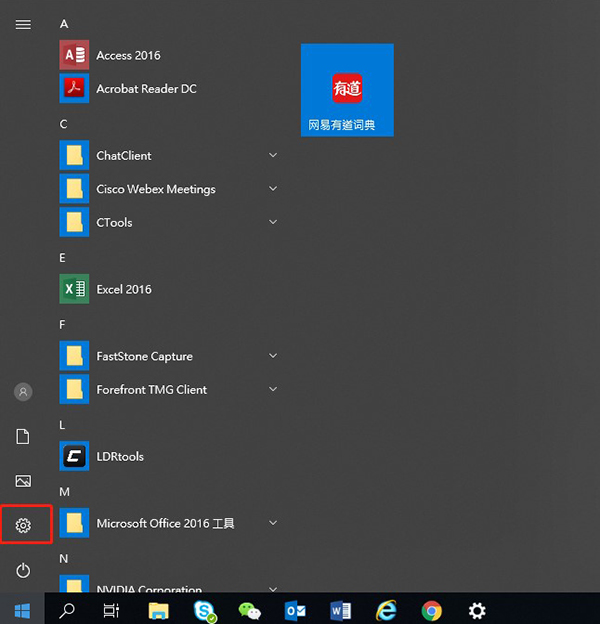Click the letter E group header
Viewport: 600px width, 624px height.
click(62, 258)
